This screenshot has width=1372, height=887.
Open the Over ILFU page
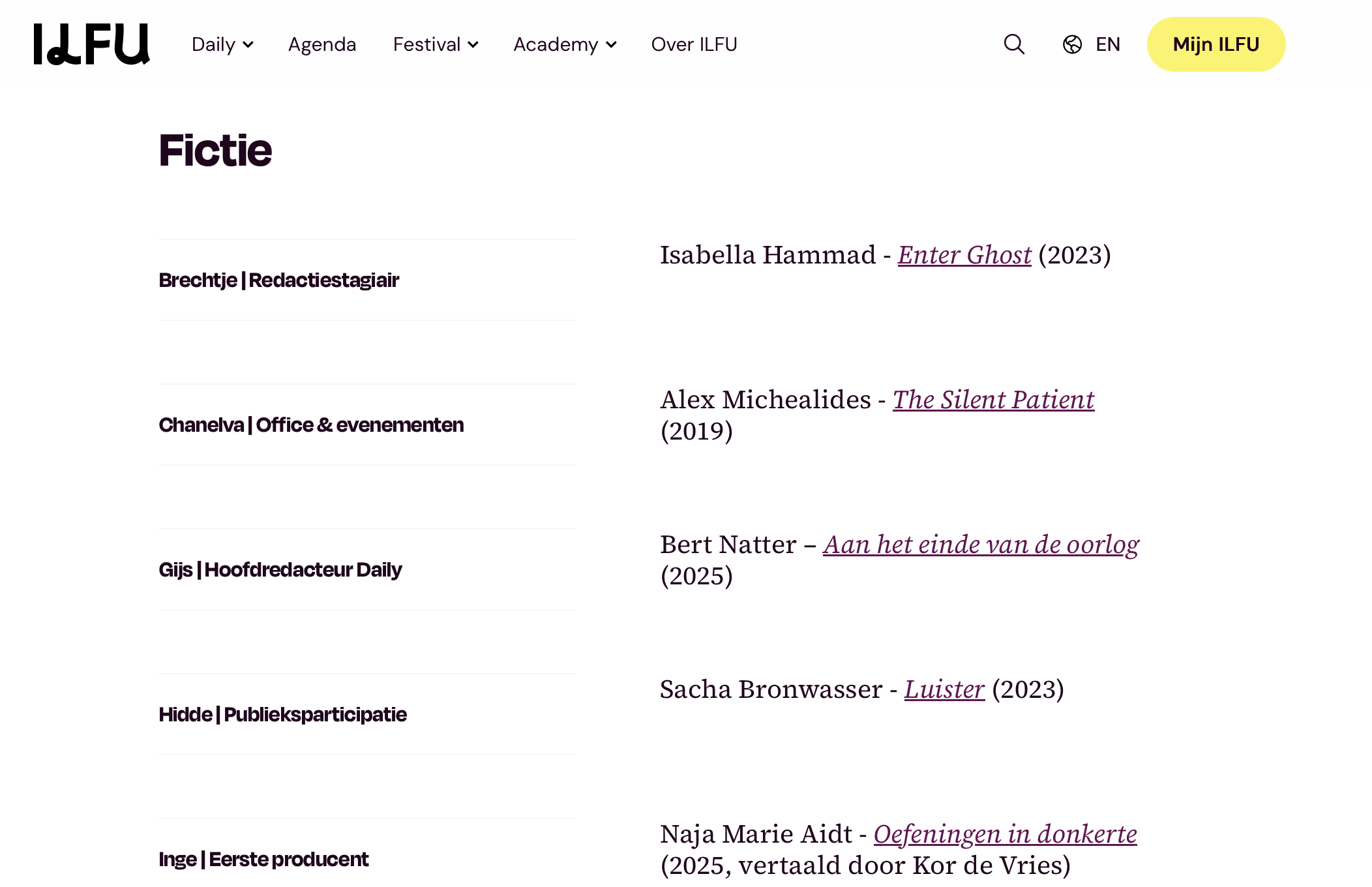pos(694,44)
